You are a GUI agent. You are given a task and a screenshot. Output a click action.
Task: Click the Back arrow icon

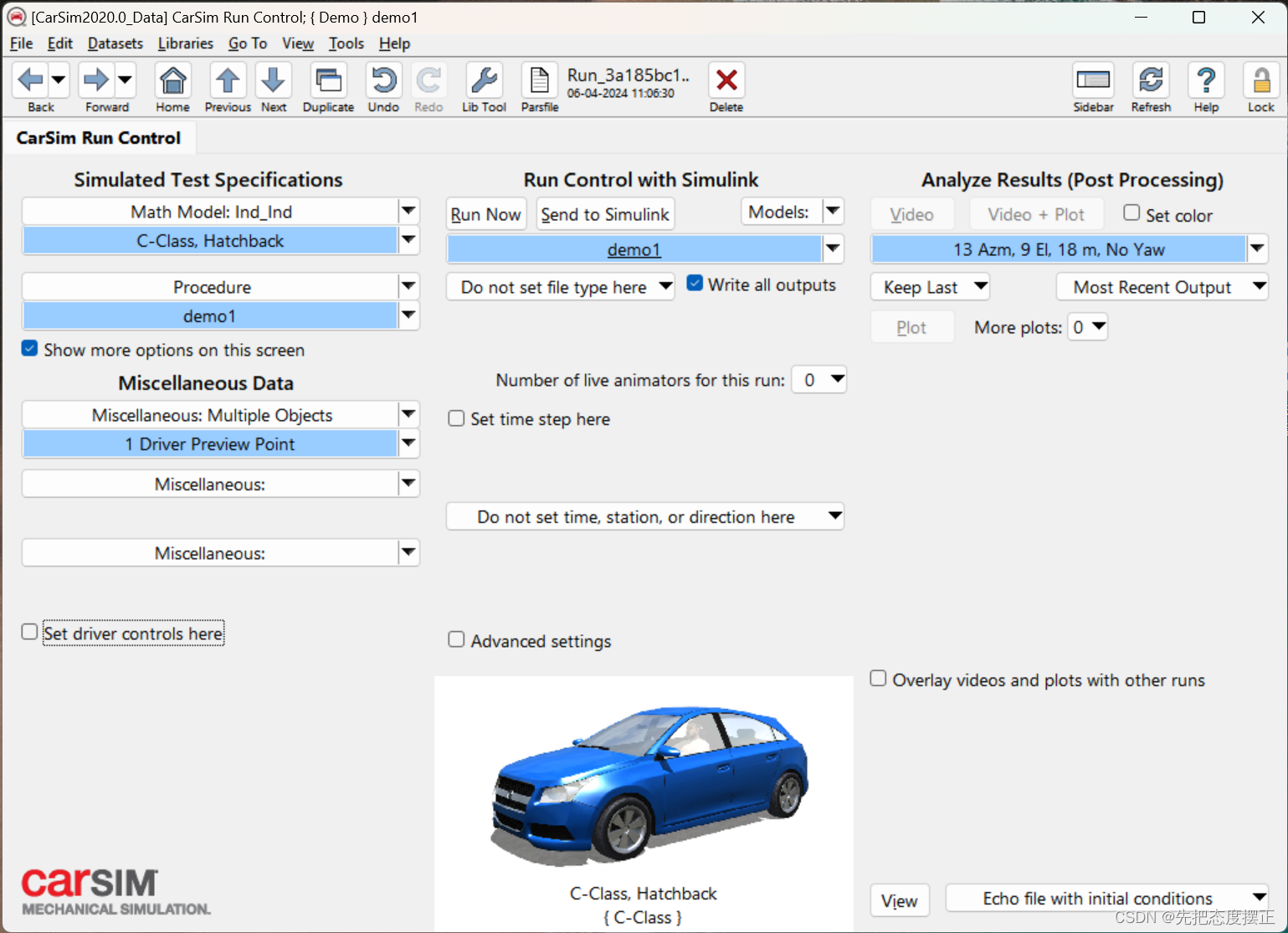[x=31, y=80]
